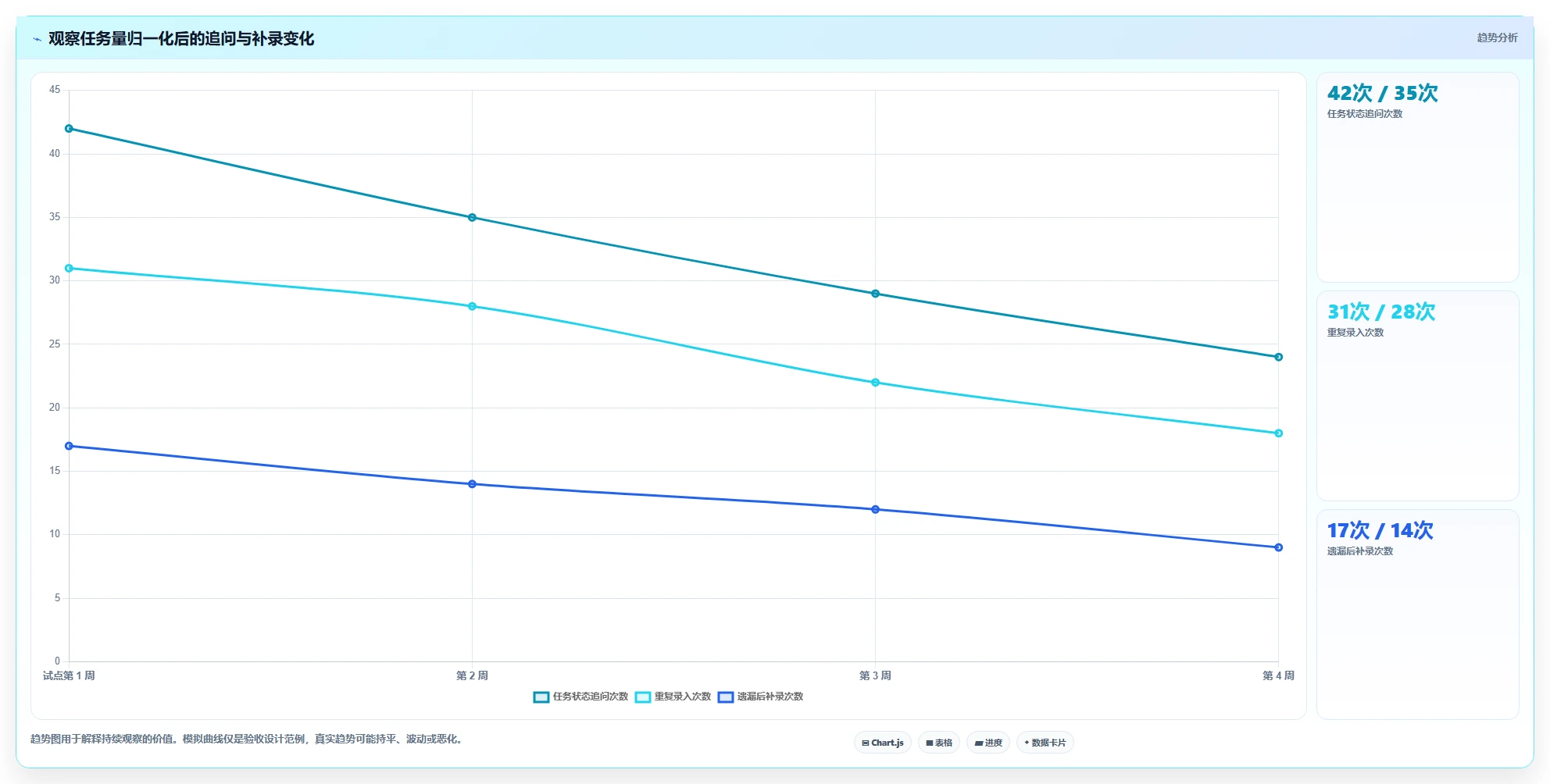
Task: Click the 任务状态追问次数 point at 第 4 周
Action: [1278, 357]
